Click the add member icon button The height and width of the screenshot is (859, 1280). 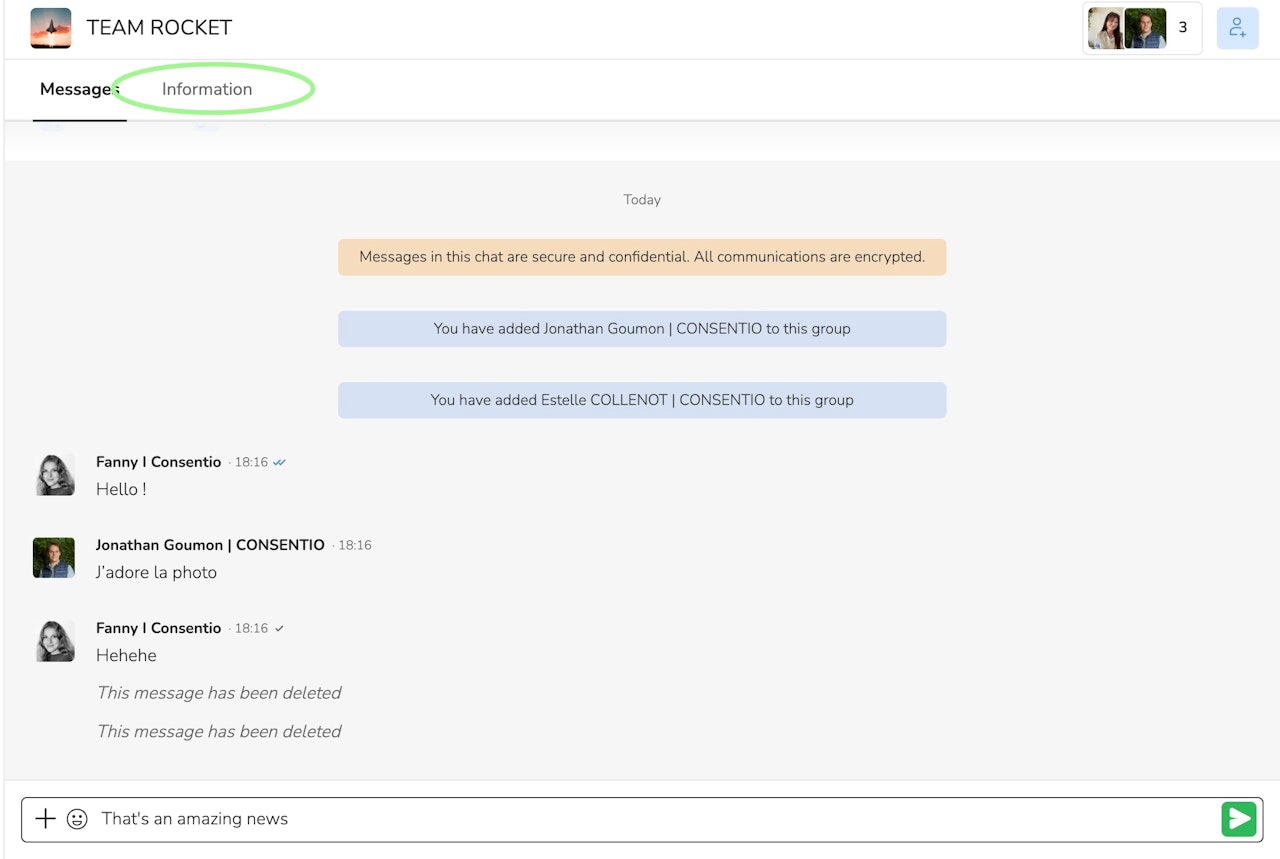coord(1237,28)
